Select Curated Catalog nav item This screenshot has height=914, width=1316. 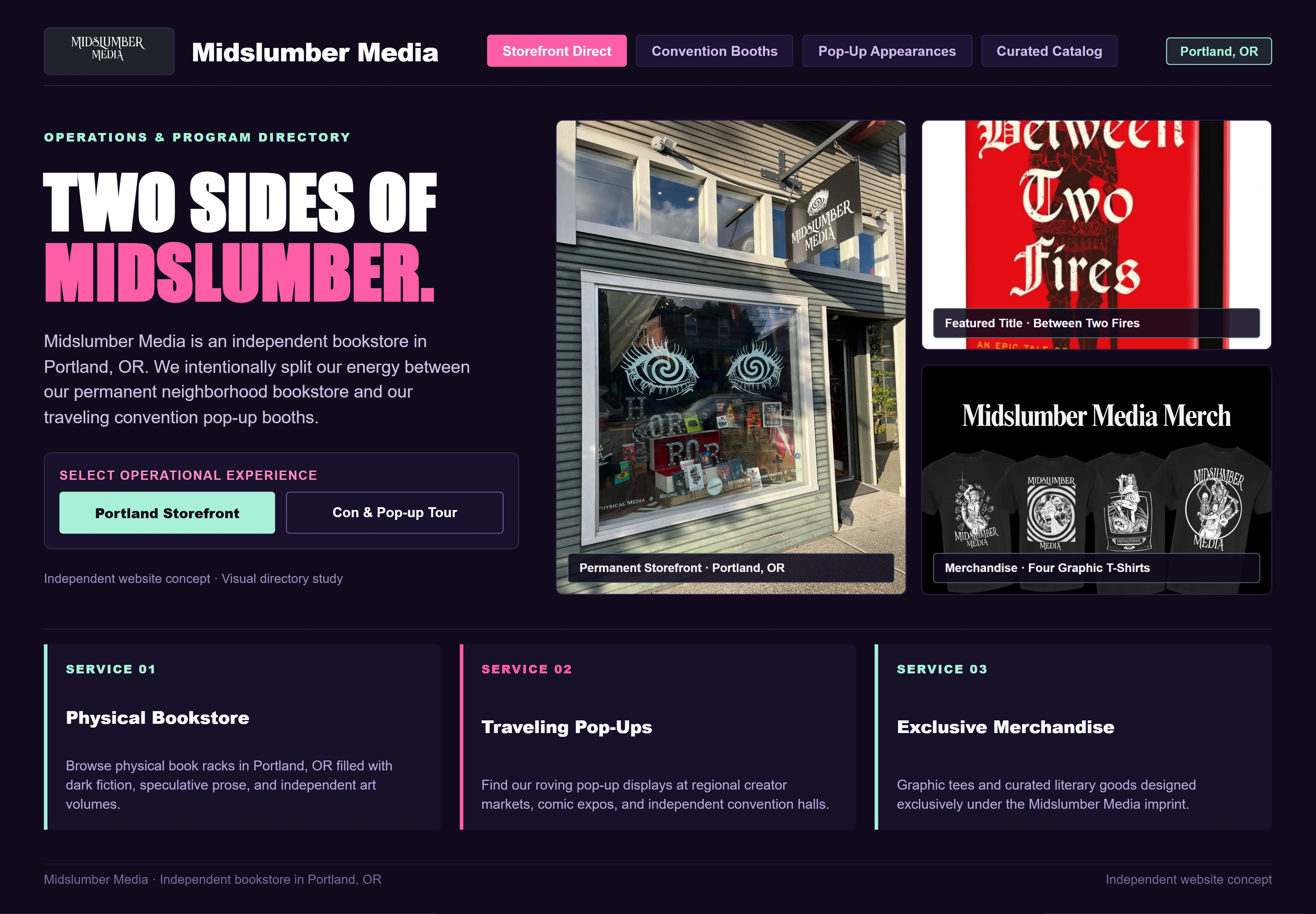click(x=1049, y=51)
